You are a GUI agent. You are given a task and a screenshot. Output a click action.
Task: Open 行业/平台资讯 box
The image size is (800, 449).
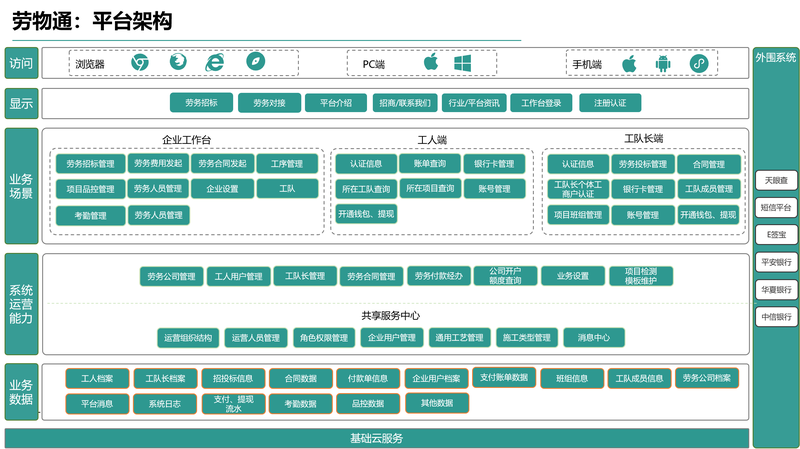[474, 103]
